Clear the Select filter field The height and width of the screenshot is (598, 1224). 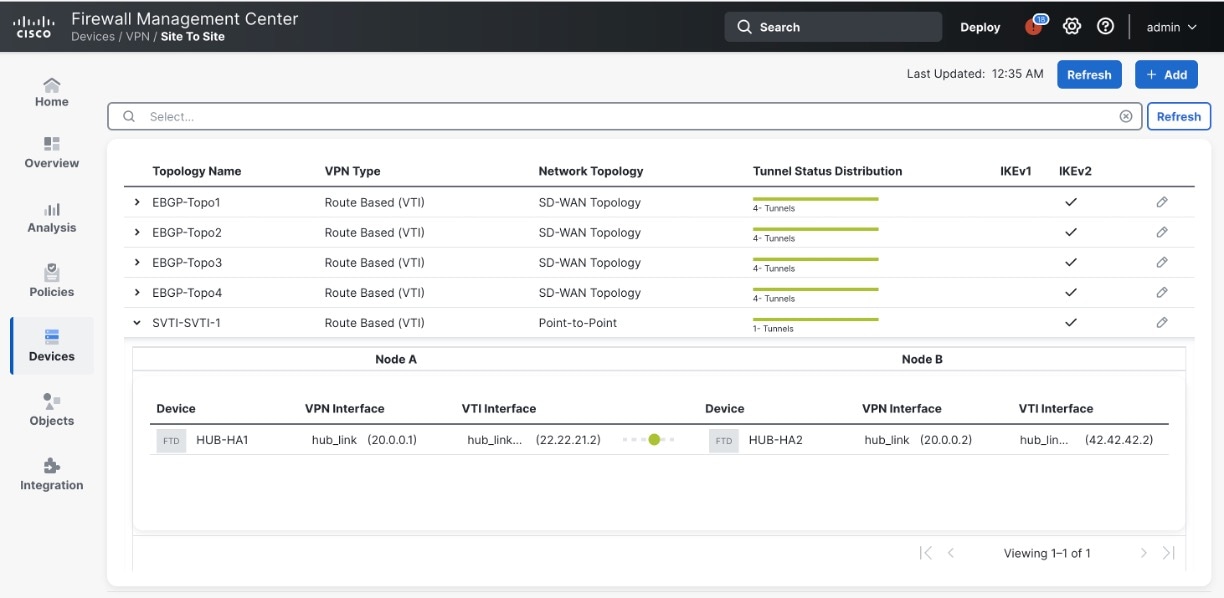(1126, 116)
